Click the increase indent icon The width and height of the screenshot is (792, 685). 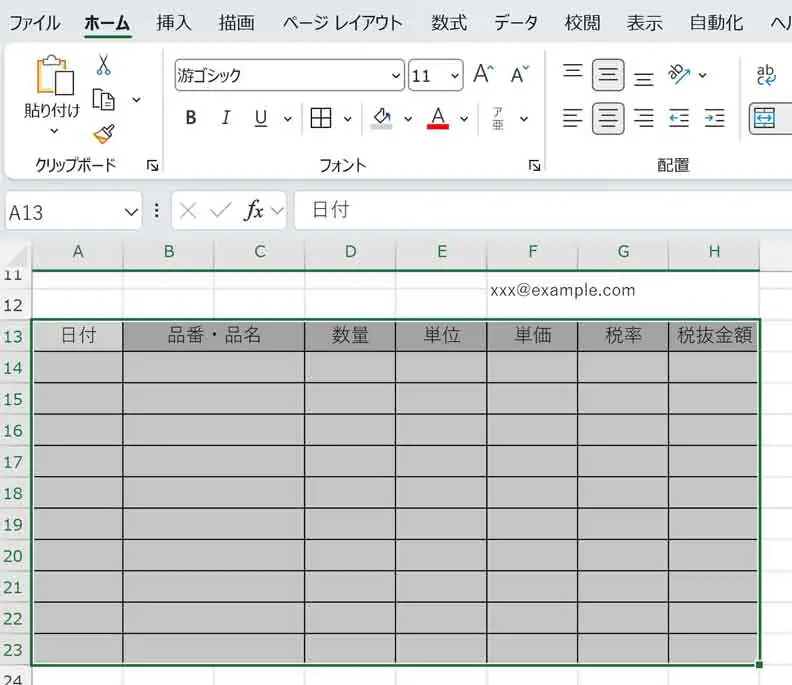[x=714, y=119]
